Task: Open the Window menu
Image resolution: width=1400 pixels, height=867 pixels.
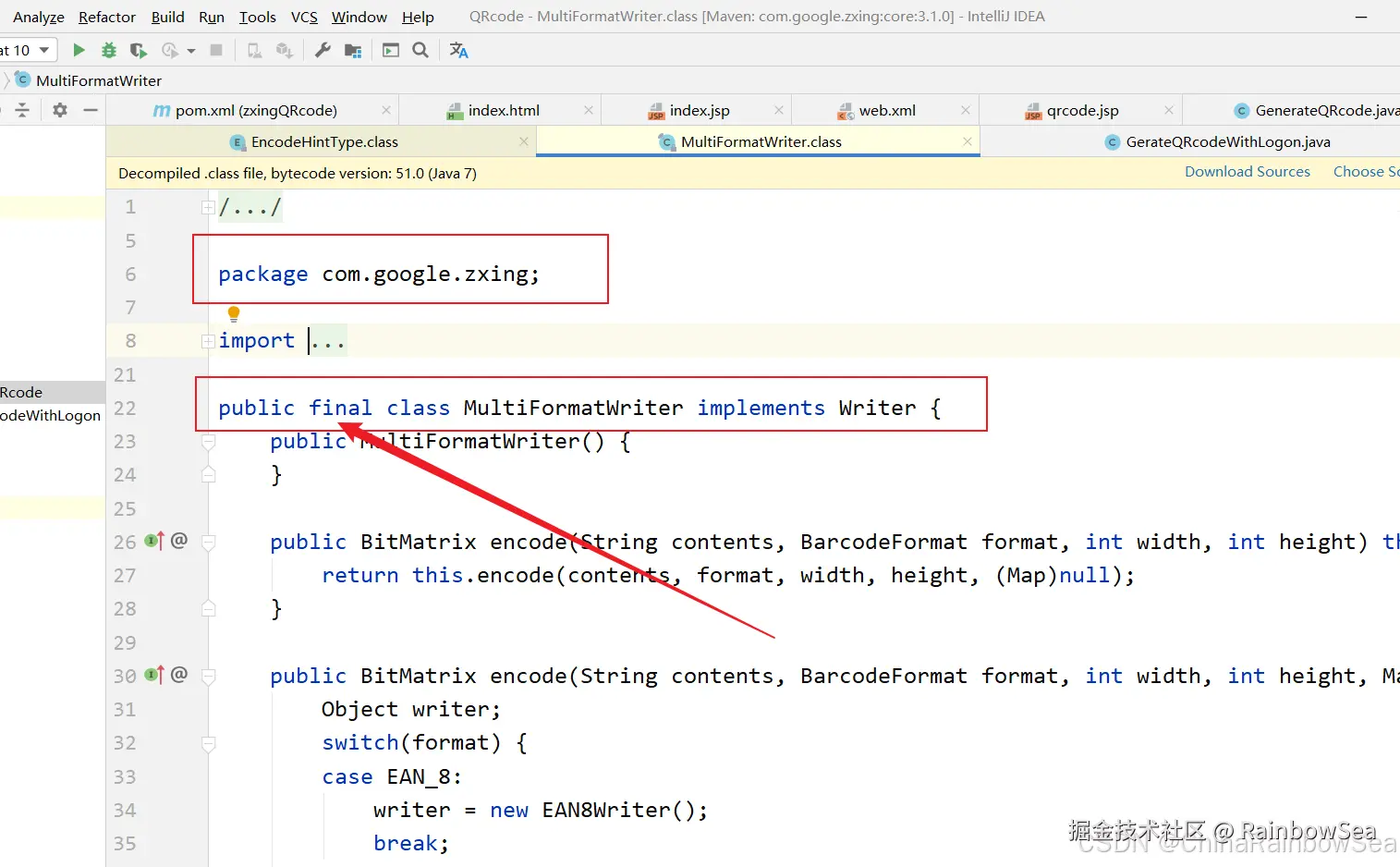Action: (x=359, y=17)
